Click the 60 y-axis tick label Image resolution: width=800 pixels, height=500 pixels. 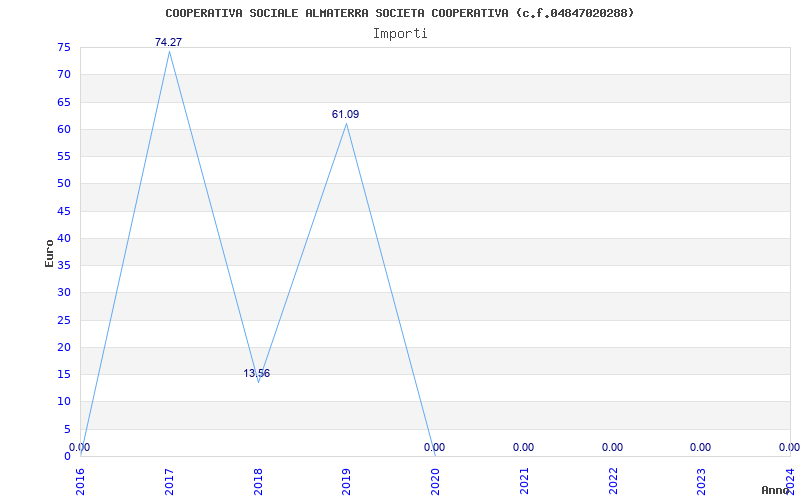pyautogui.click(x=64, y=129)
